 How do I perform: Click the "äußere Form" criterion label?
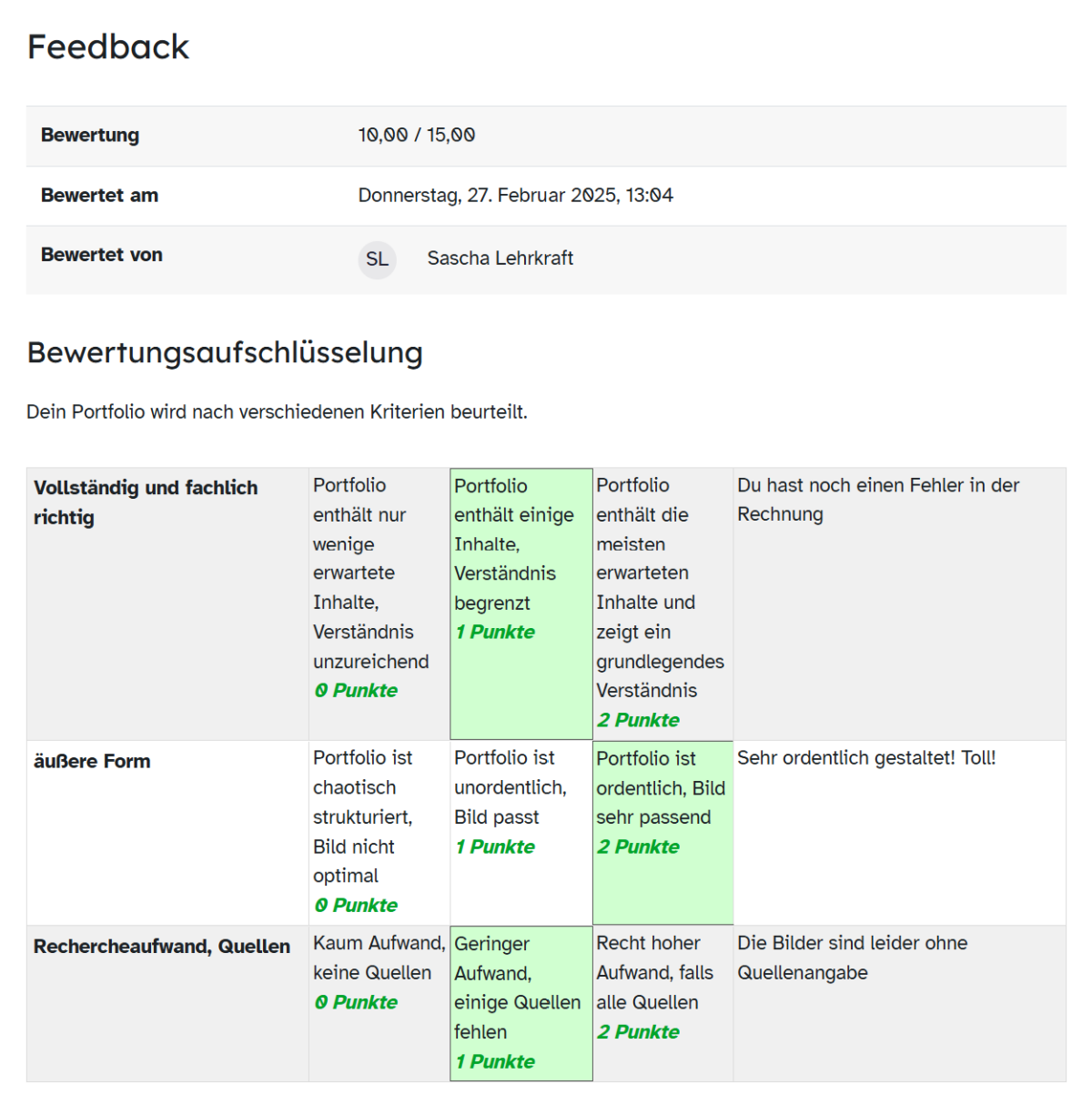pyautogui.click(x=92, y=761)
